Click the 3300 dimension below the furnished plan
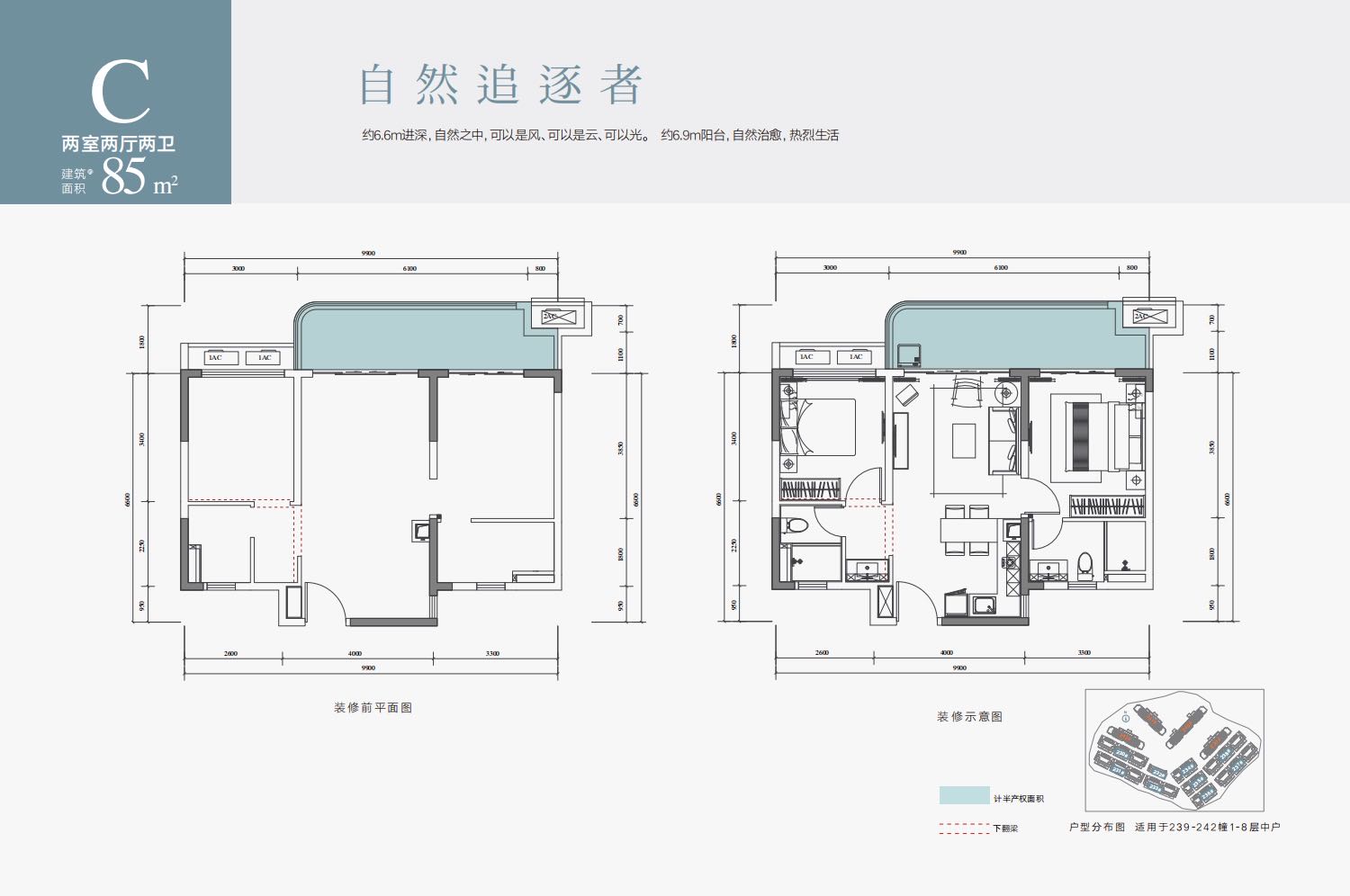1350x896 pixels. pyautogui.click(x=1084, y=653)
